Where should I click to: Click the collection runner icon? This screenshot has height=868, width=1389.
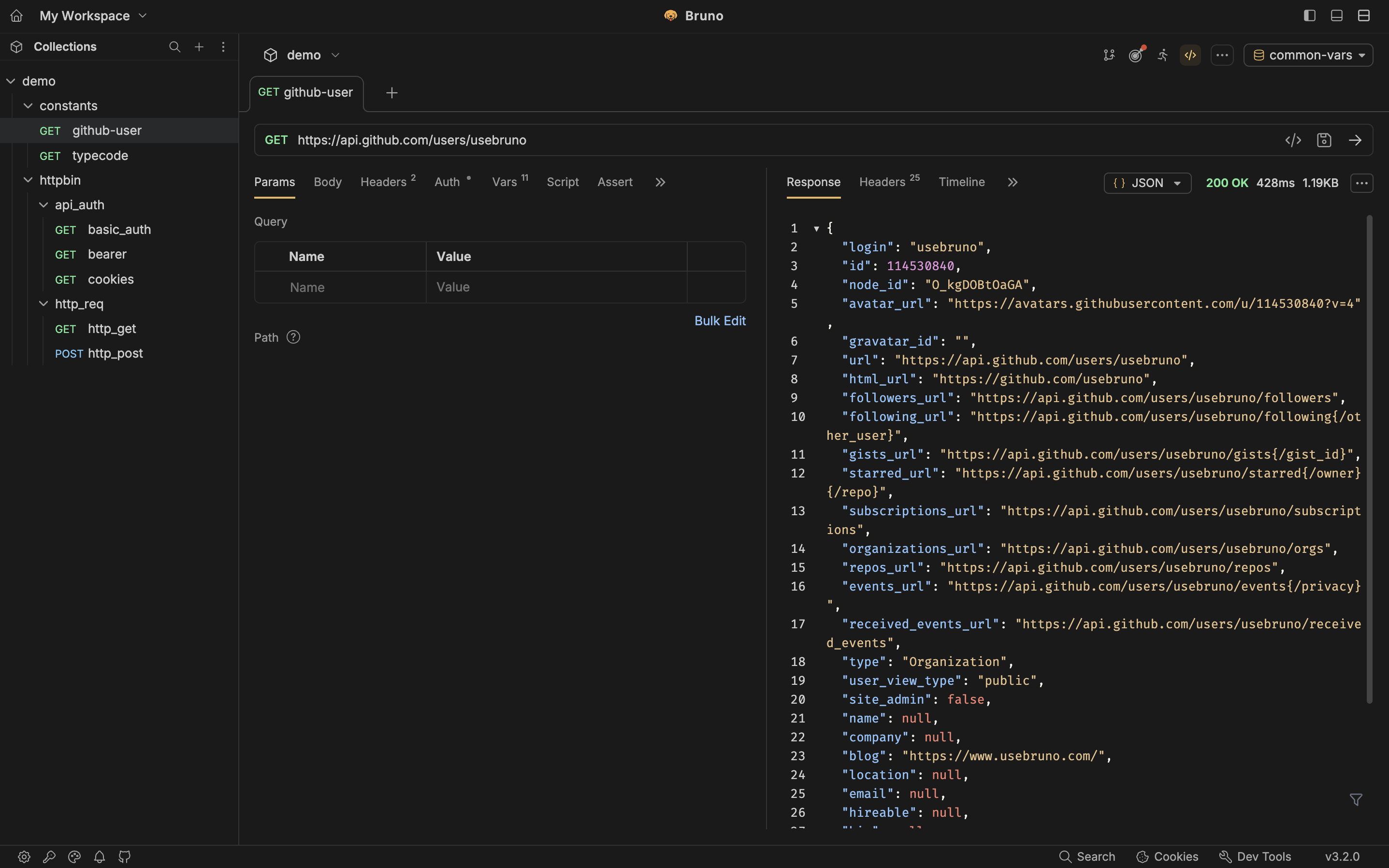coord(1162,55)
